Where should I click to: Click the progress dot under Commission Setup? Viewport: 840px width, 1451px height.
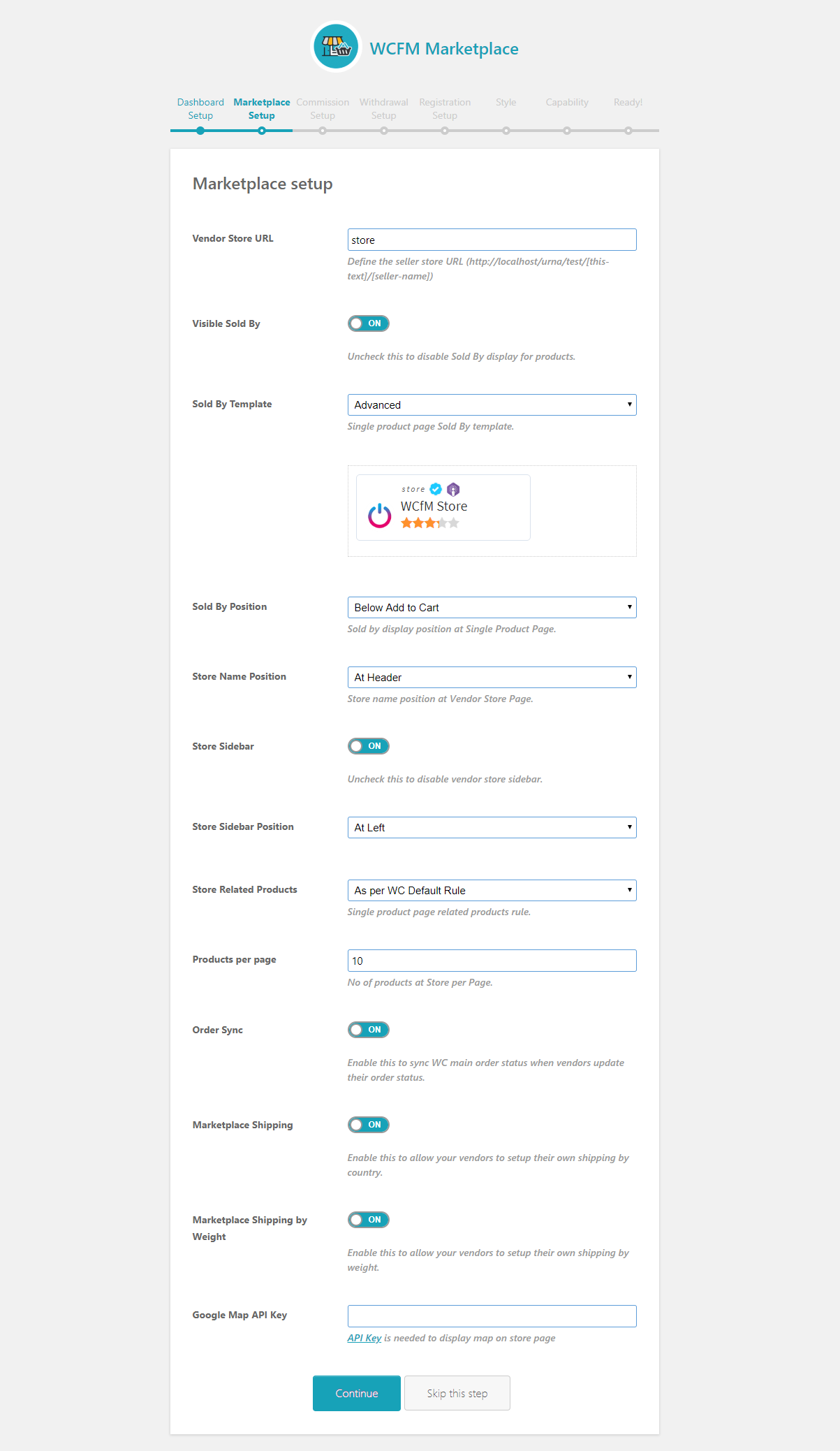[323, 131]
